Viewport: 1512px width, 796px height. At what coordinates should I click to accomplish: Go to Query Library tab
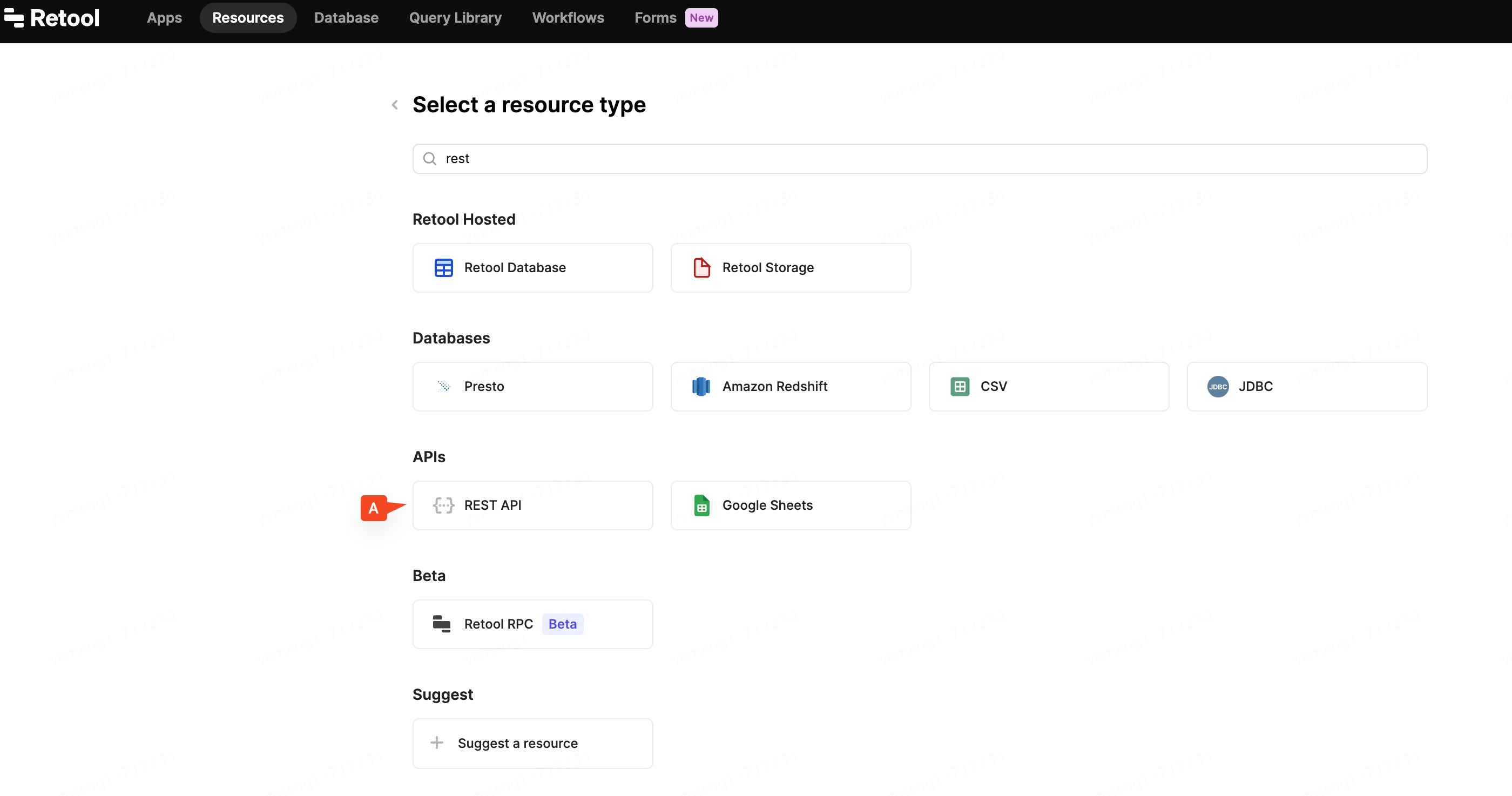[455, 18]
